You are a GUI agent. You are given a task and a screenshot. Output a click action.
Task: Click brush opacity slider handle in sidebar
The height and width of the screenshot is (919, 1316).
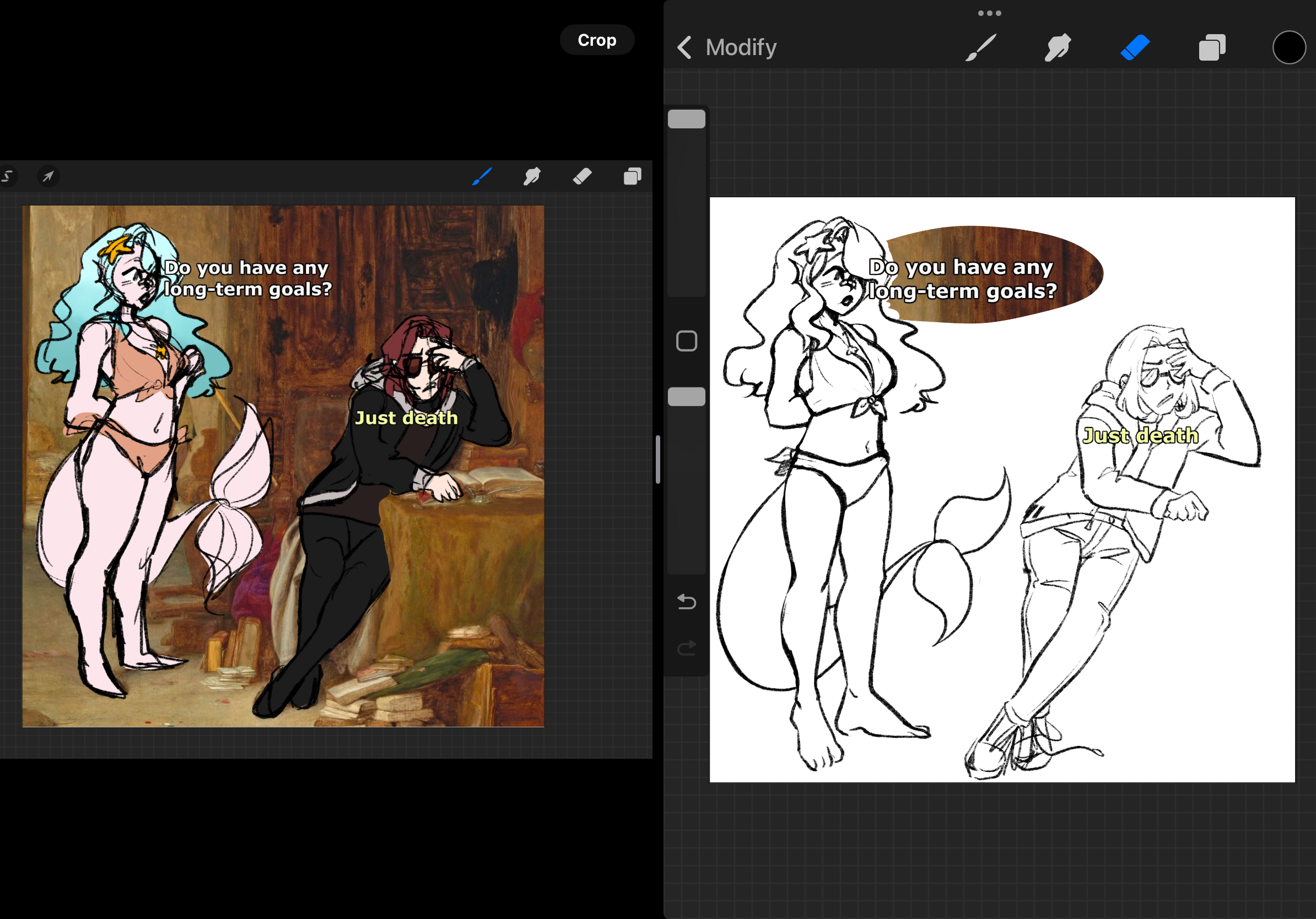click(x=687, y=397)
